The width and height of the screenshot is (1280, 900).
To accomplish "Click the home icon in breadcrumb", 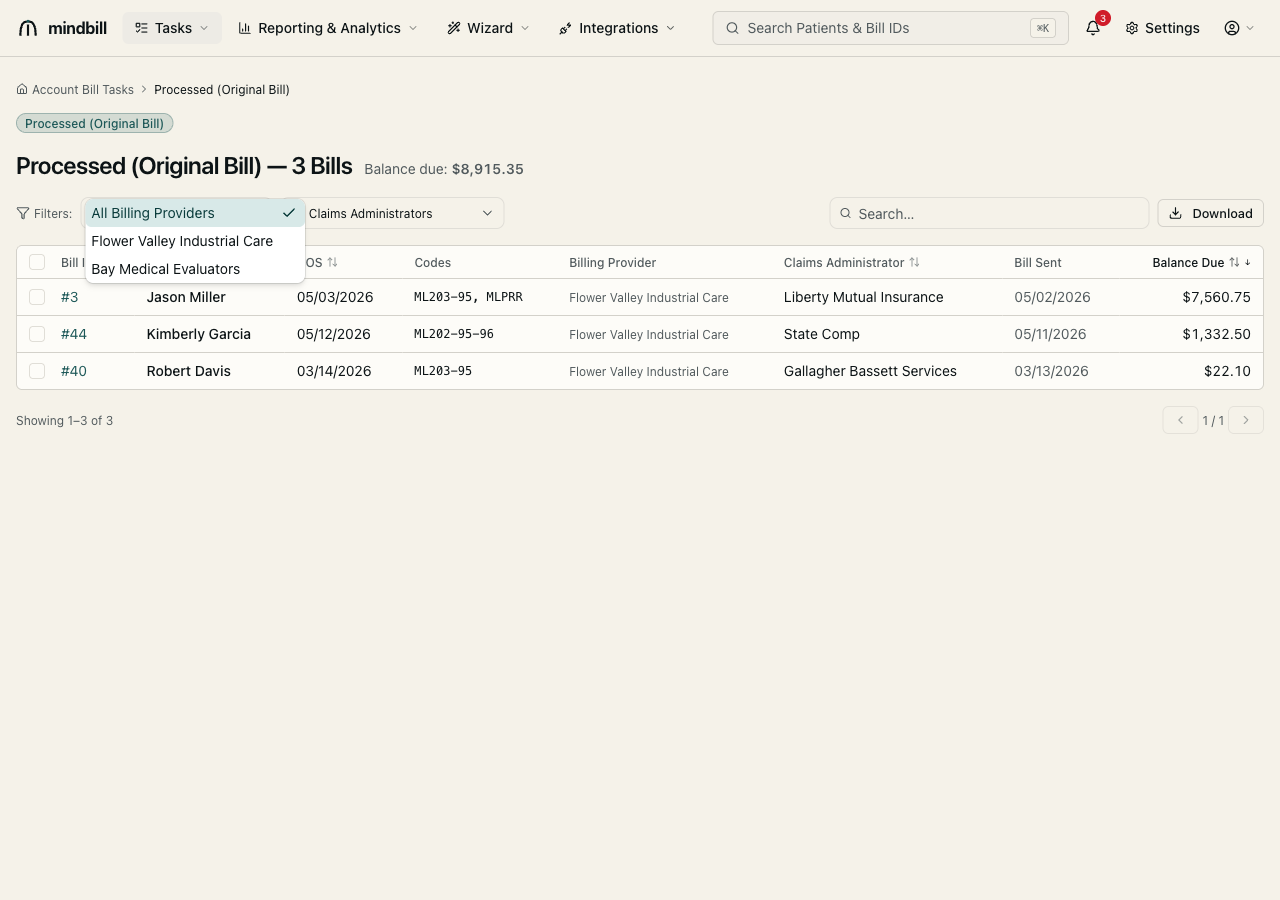I will point(22,89).
